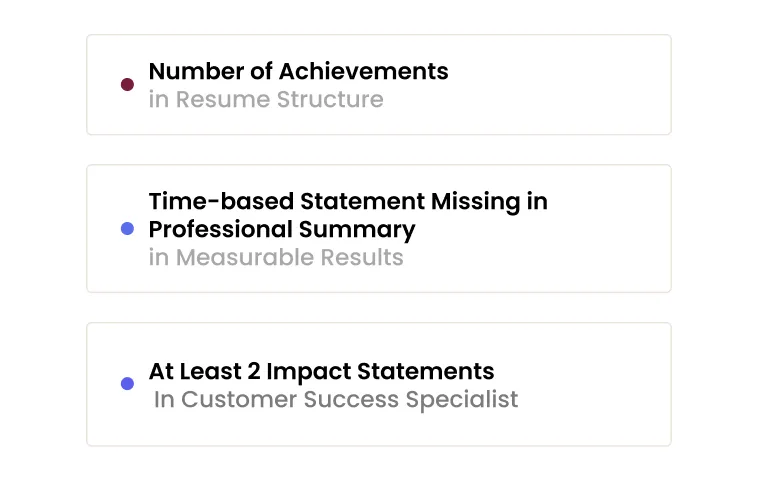Select the 'in Measurable Results' subtitle

pos(276,257)
